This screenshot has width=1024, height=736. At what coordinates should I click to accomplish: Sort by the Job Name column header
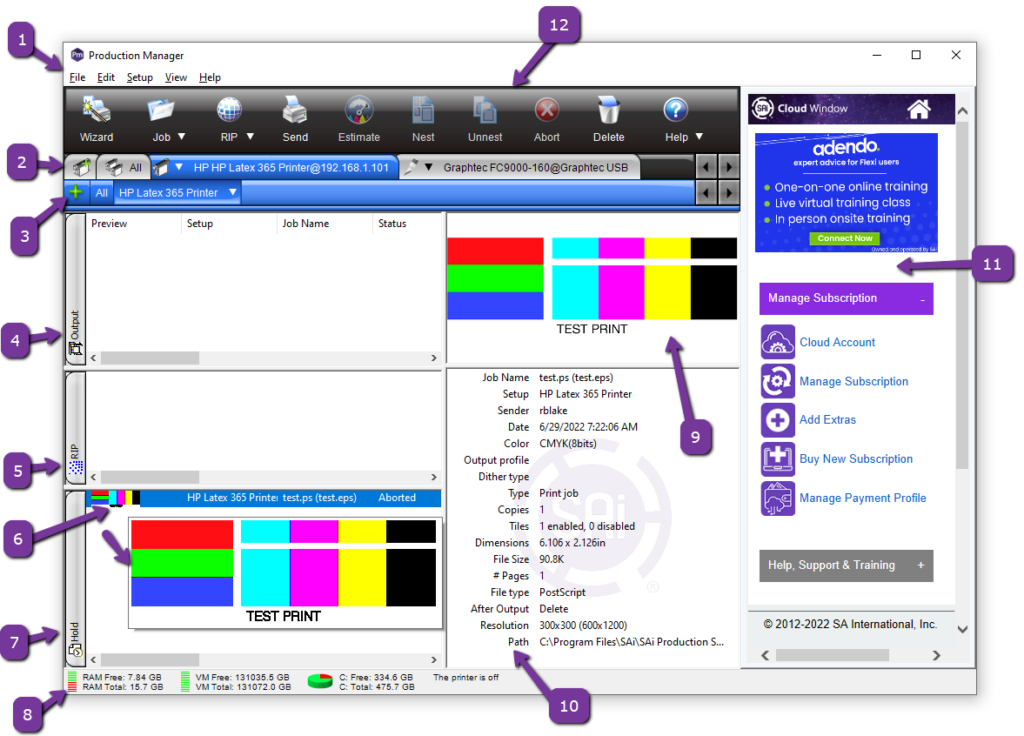pos(305,223)
